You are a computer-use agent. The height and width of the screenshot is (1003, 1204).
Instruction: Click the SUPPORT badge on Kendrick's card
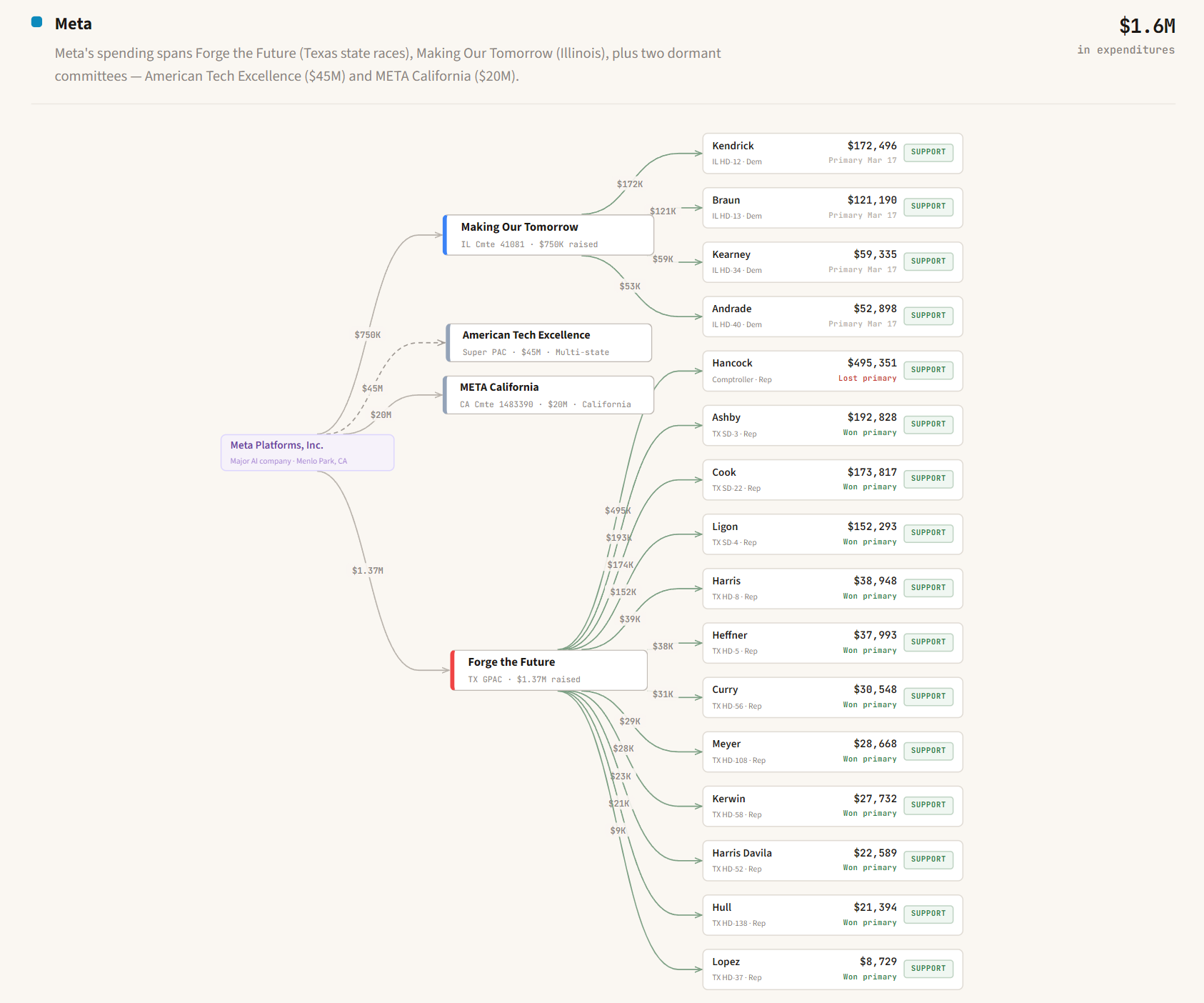click(x=928, y=152)
